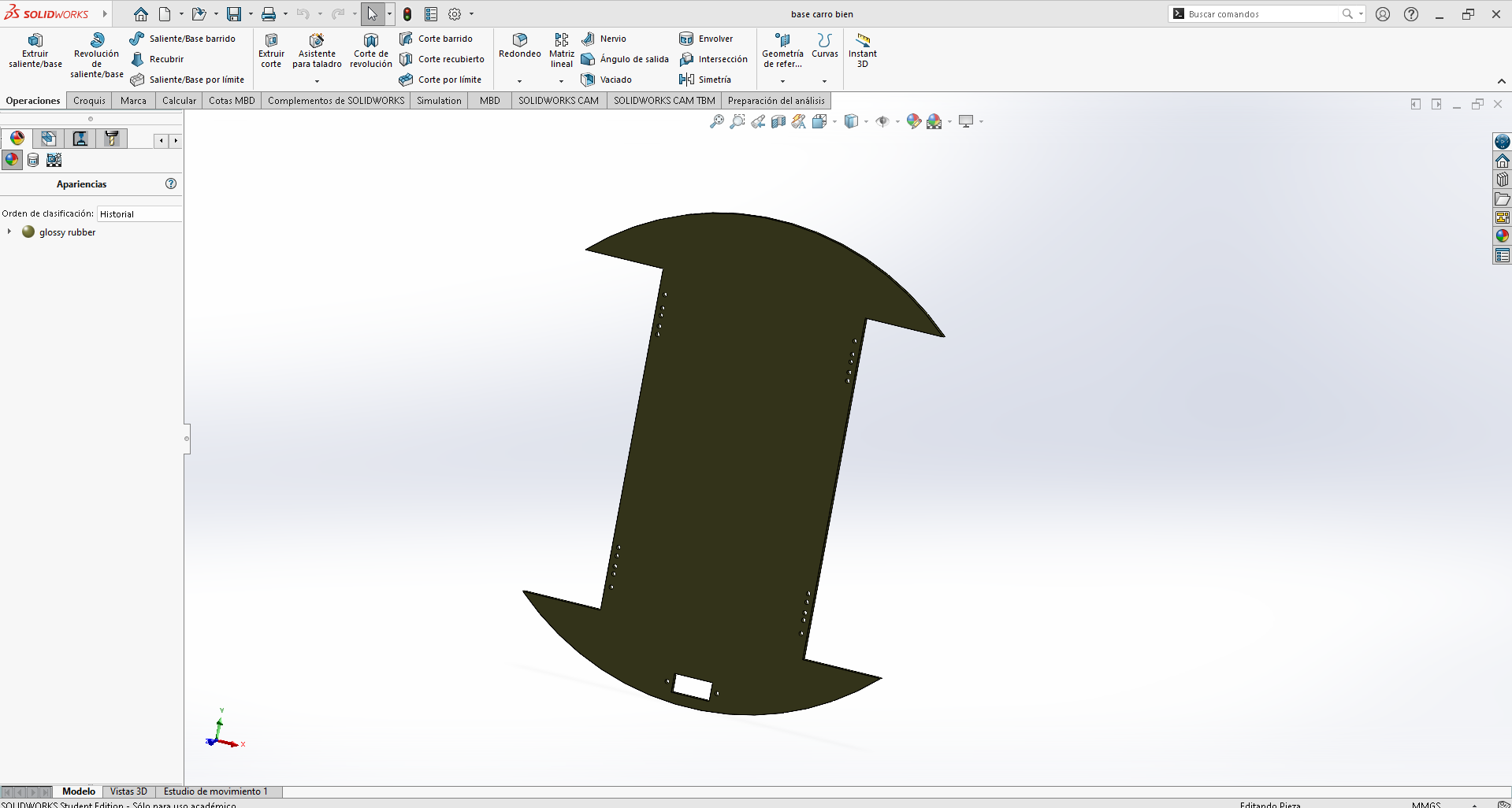Click the Envolver tool
Viewport: 1512px width, 808px height.
[707, 39]
